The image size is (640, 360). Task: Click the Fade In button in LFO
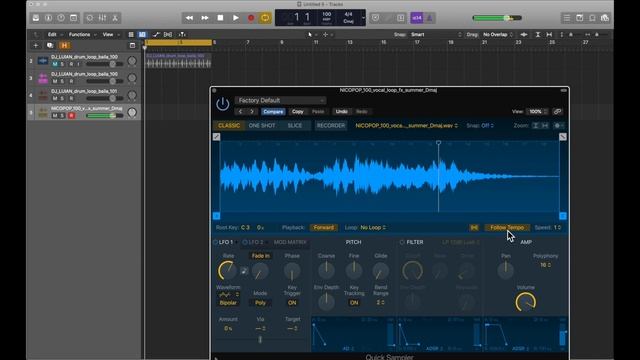(260, 256)
